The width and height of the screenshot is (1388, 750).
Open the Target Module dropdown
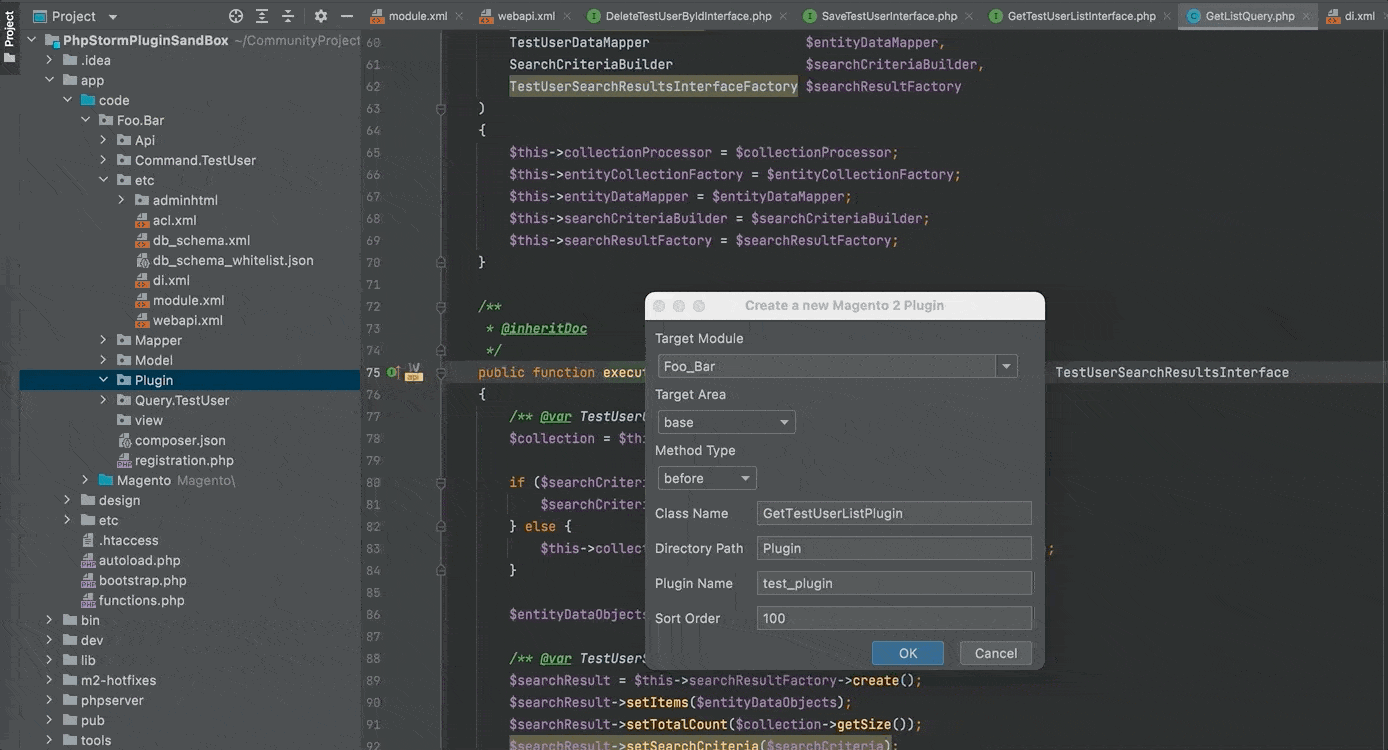coord(1006,367)
